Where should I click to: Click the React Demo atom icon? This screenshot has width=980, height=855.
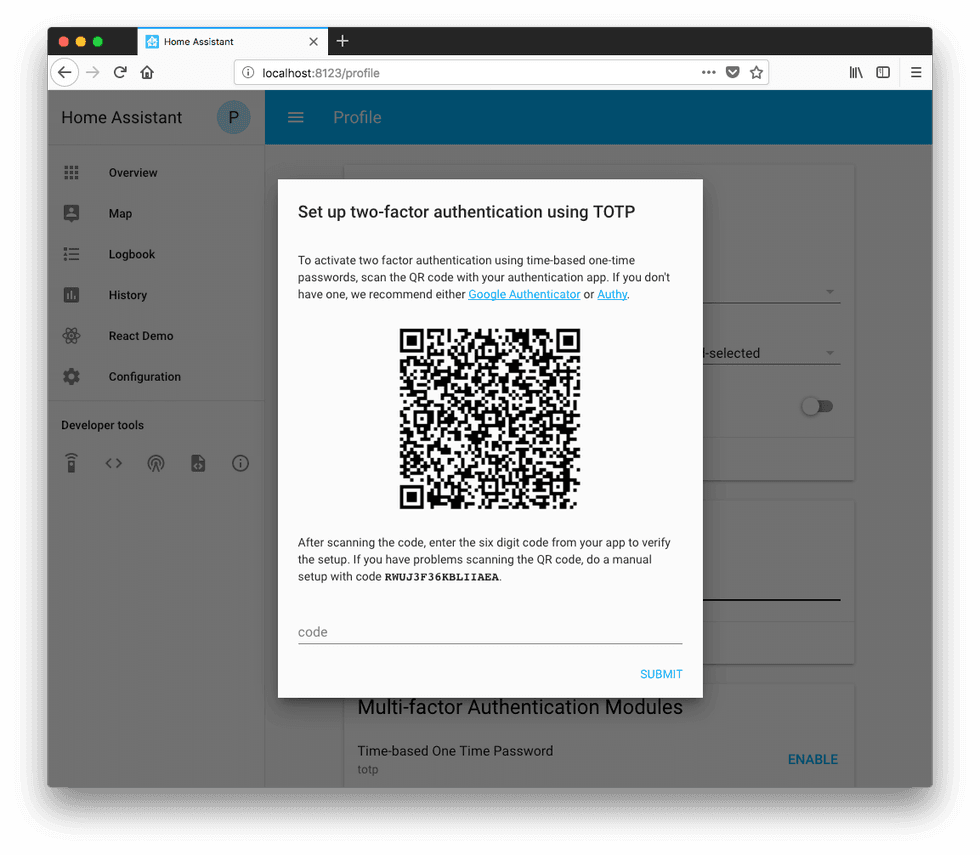click(x=71, y=335)
